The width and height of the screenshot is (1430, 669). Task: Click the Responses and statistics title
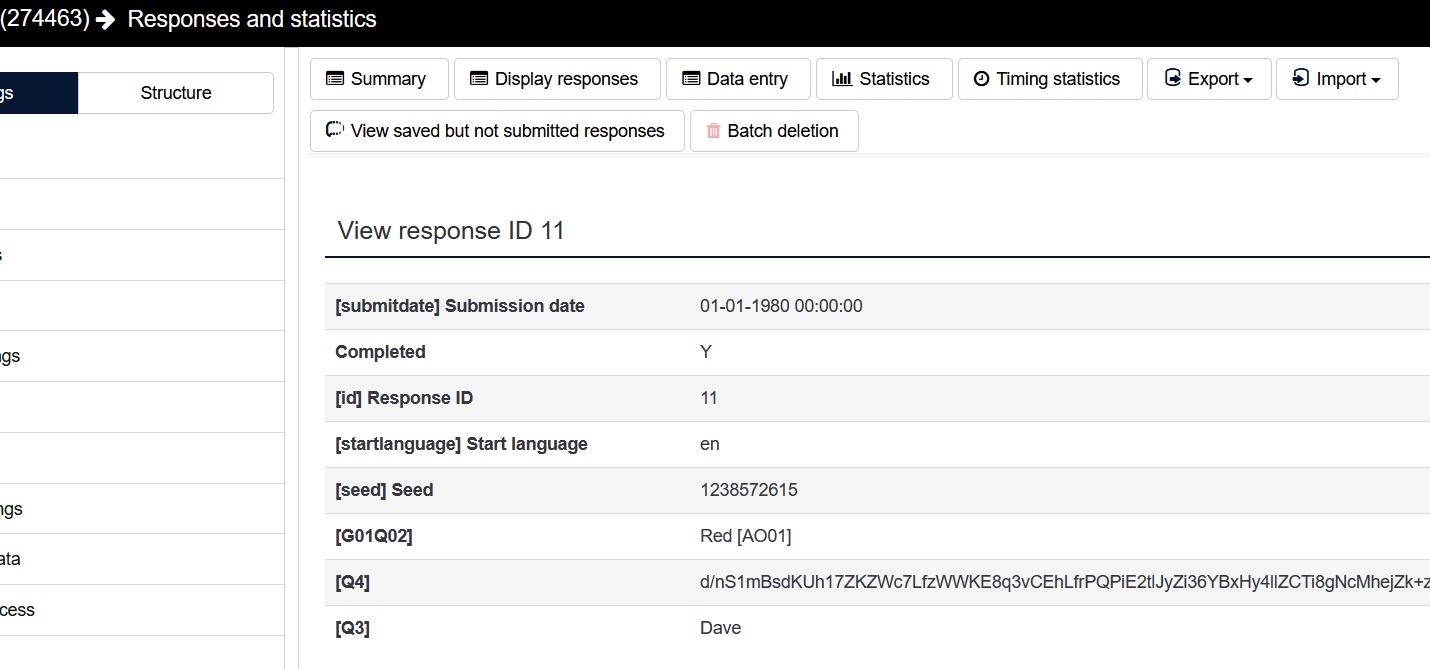click(252, 19)
